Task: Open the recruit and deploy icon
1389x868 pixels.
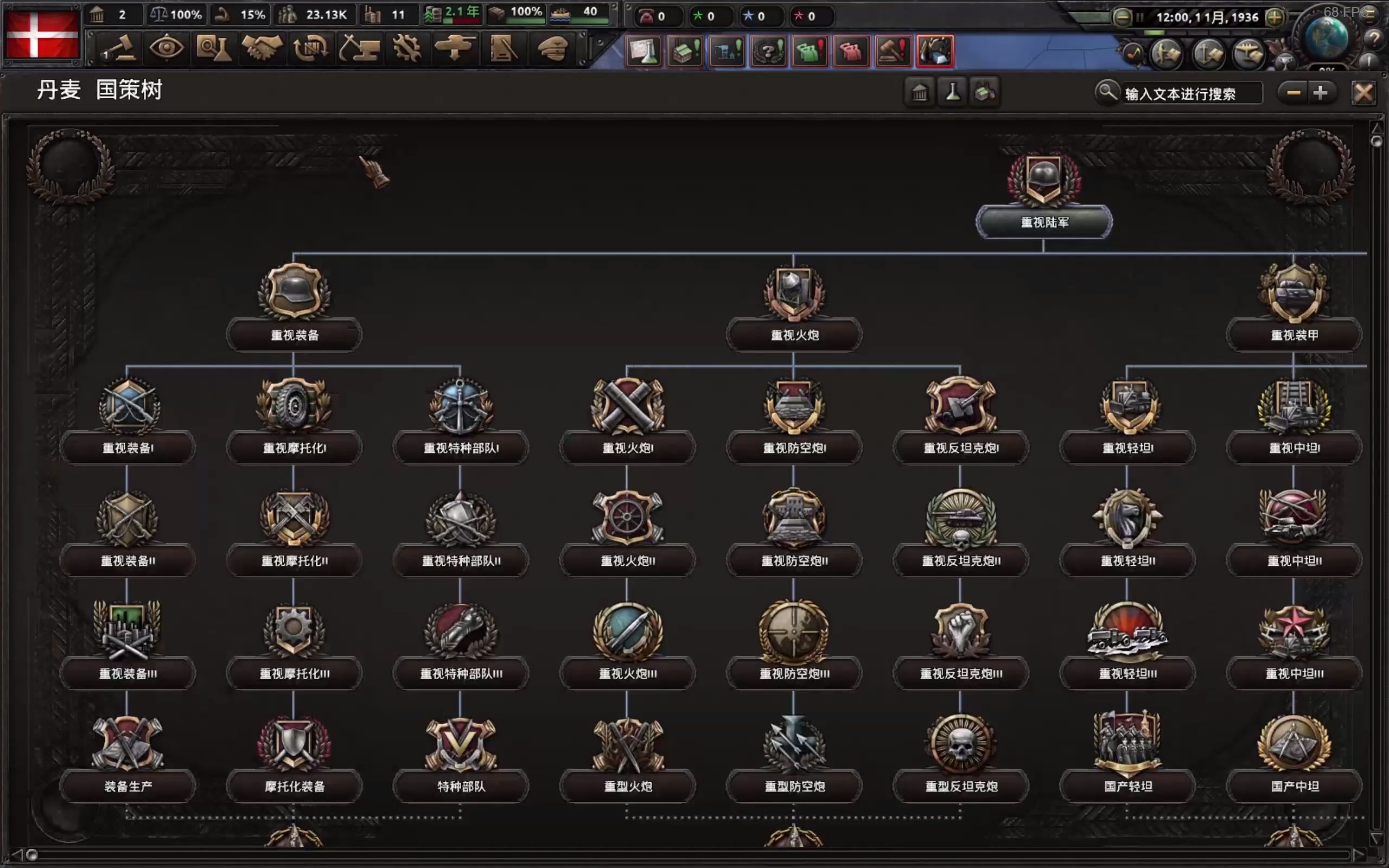Action: point(455,48)
